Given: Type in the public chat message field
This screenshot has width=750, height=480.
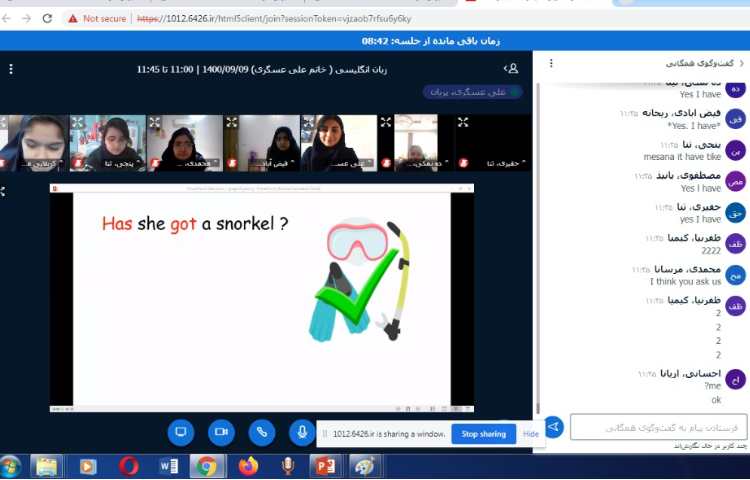Looking at the screenshot, I should [x=658, y=427].
